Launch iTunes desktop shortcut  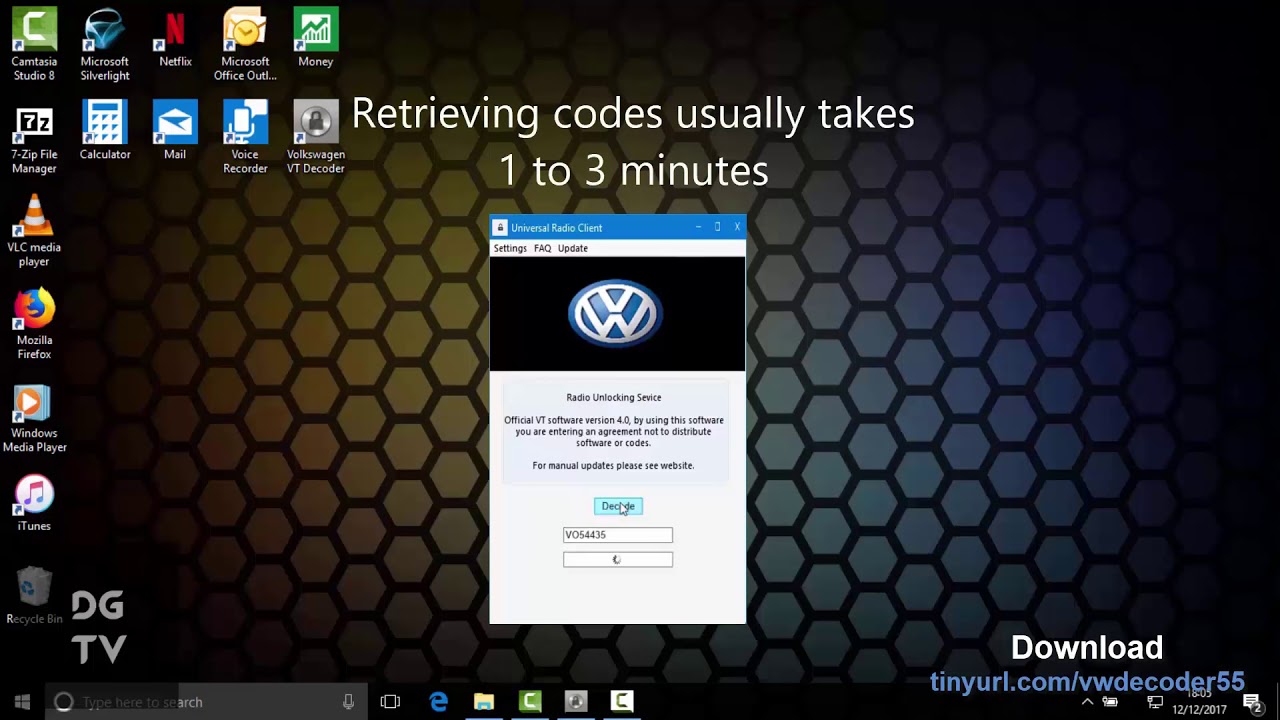coord(34,503)
